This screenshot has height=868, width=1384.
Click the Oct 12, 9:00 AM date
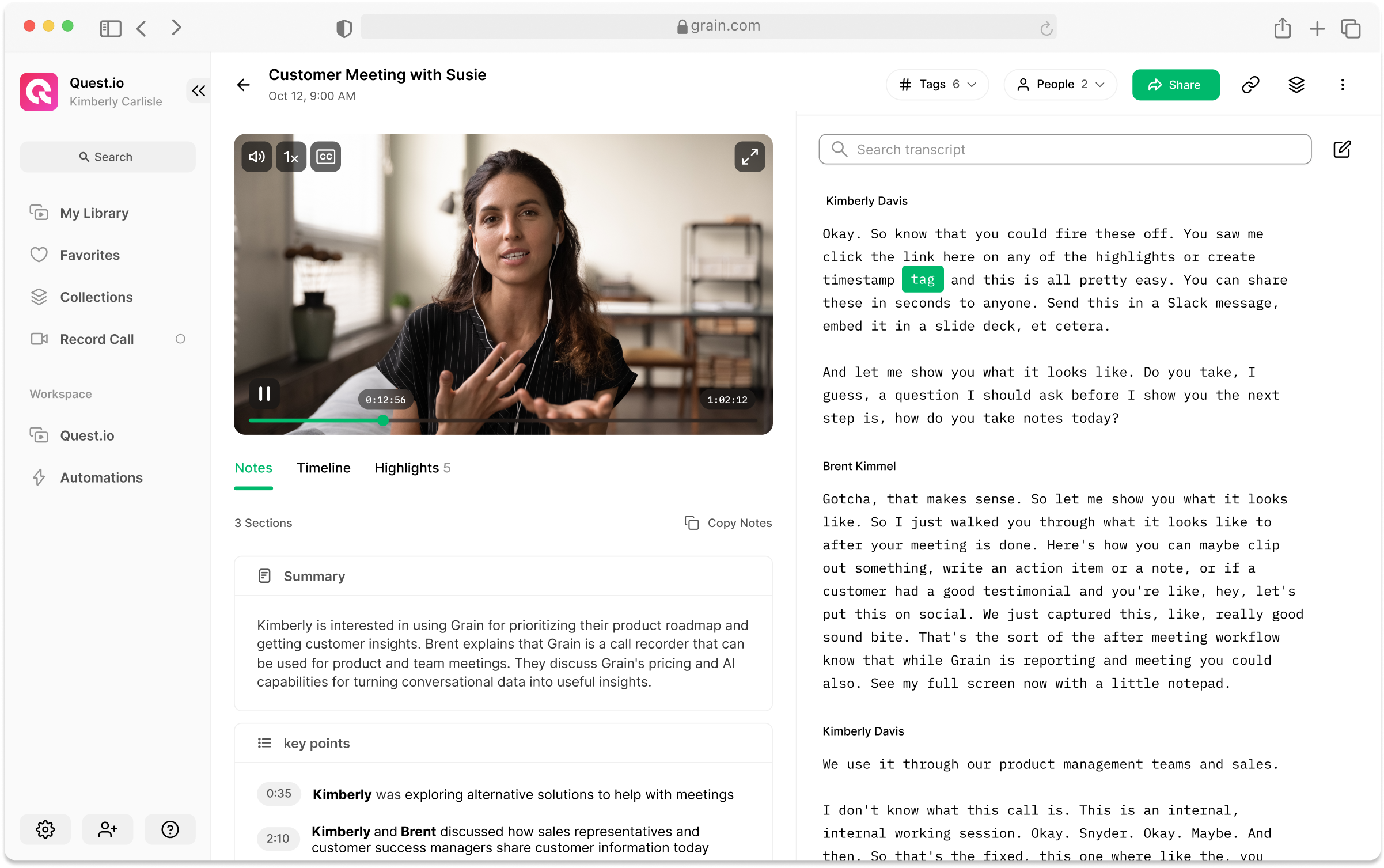(312, 96)
